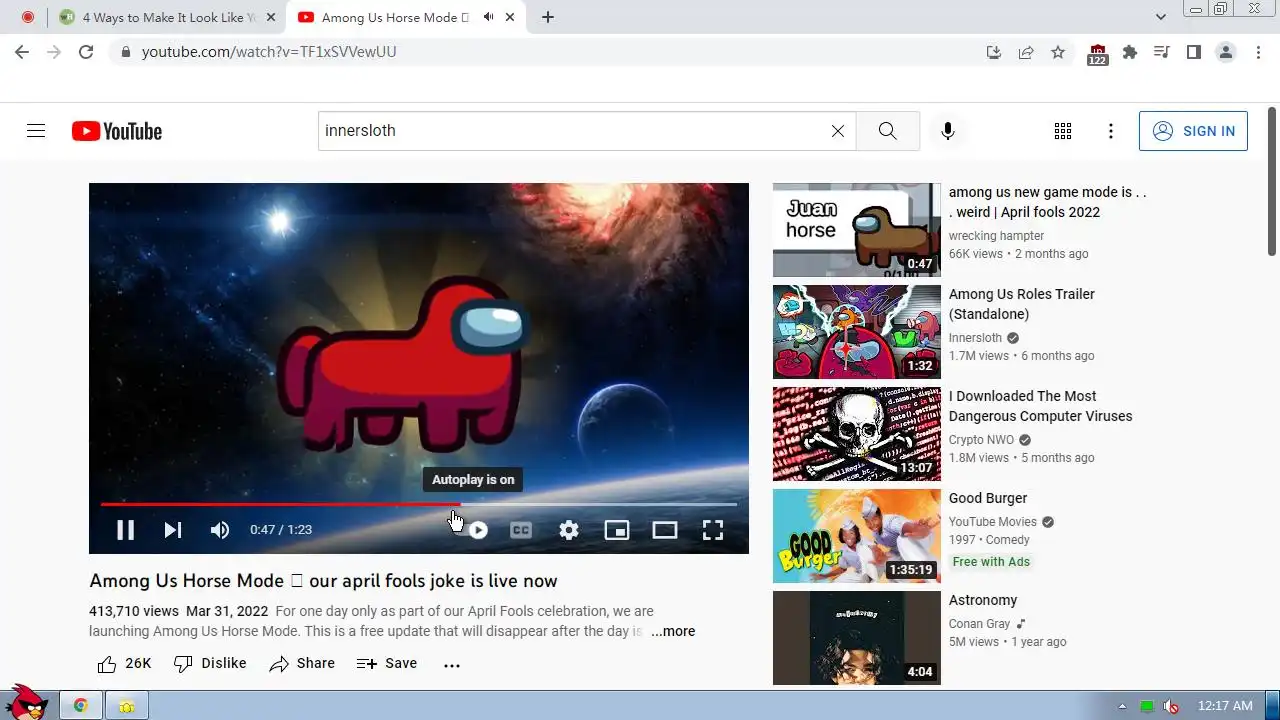Viewport: 1280px width, 720px height.
Task: Open the yellow taskbar application
Action: click(127, 705)
